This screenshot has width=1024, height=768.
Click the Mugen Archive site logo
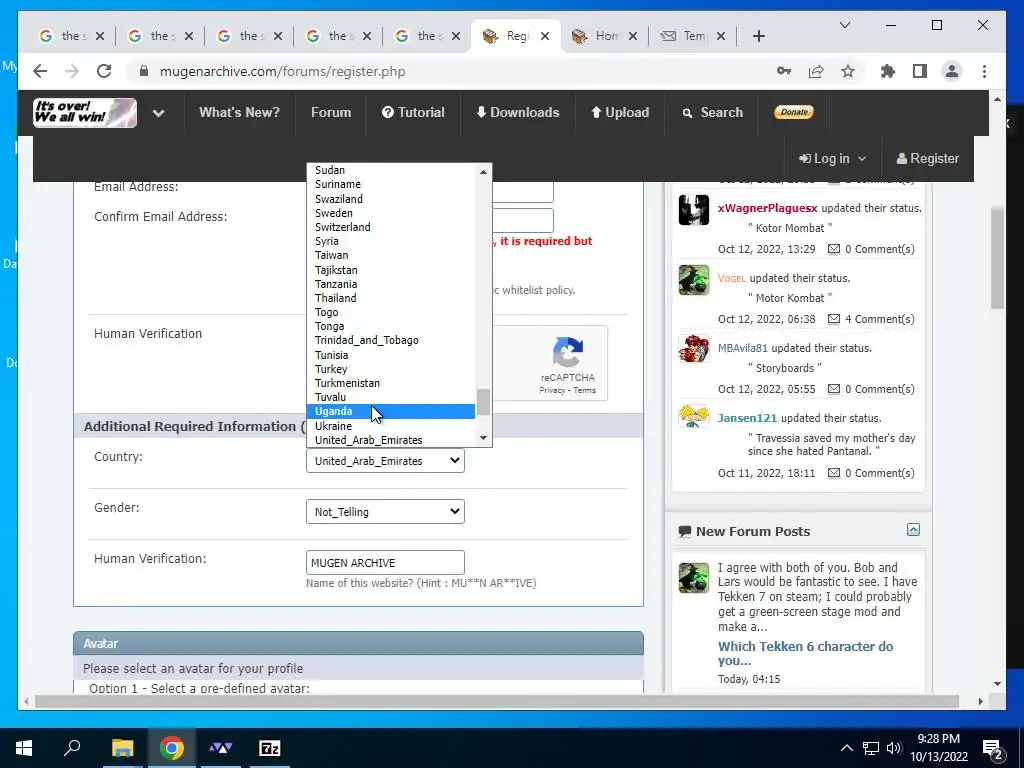pos(85,112)
